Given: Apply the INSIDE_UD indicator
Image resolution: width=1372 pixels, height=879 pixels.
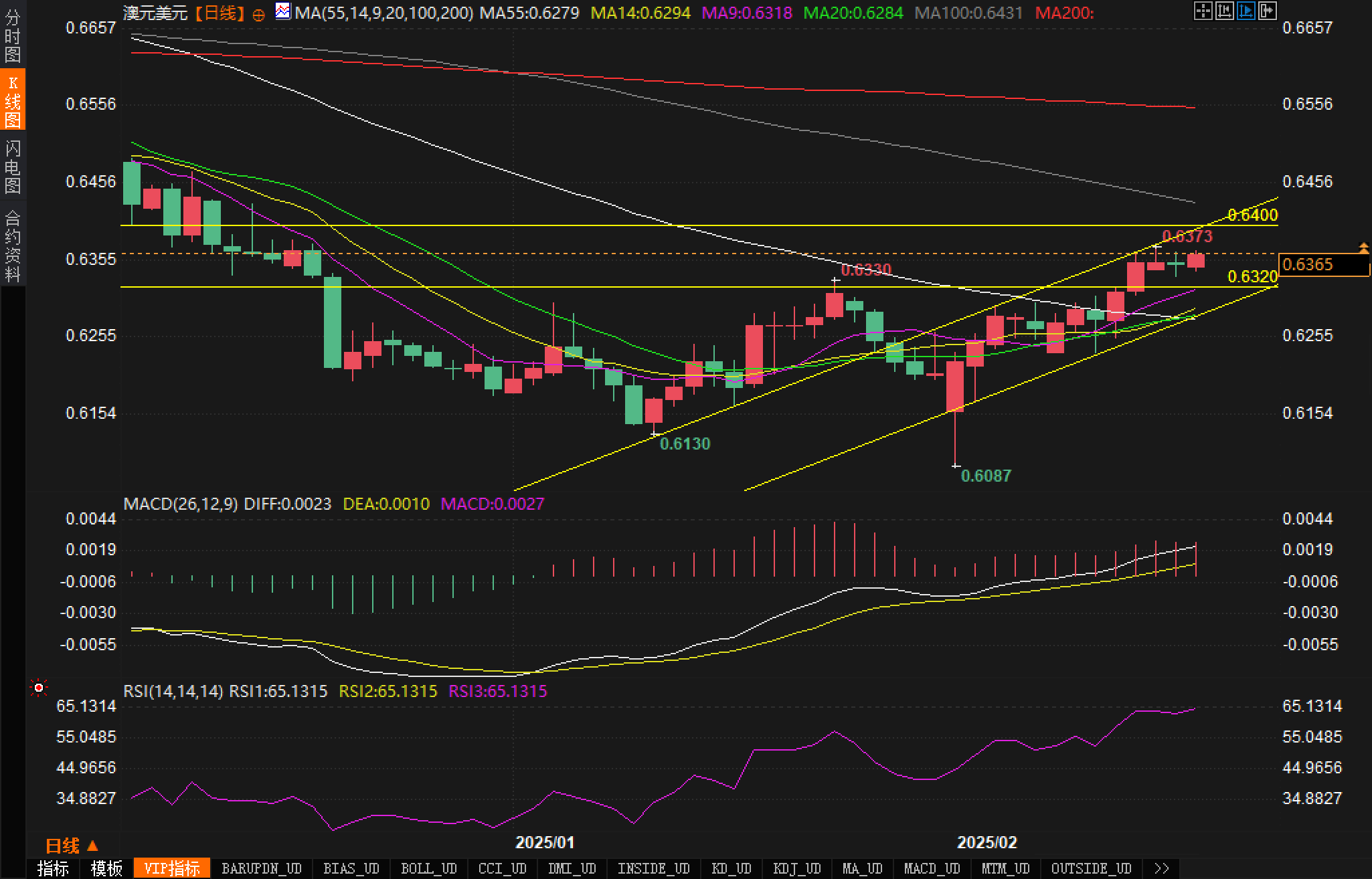Looking at the screenshot, I should [654, 868].
